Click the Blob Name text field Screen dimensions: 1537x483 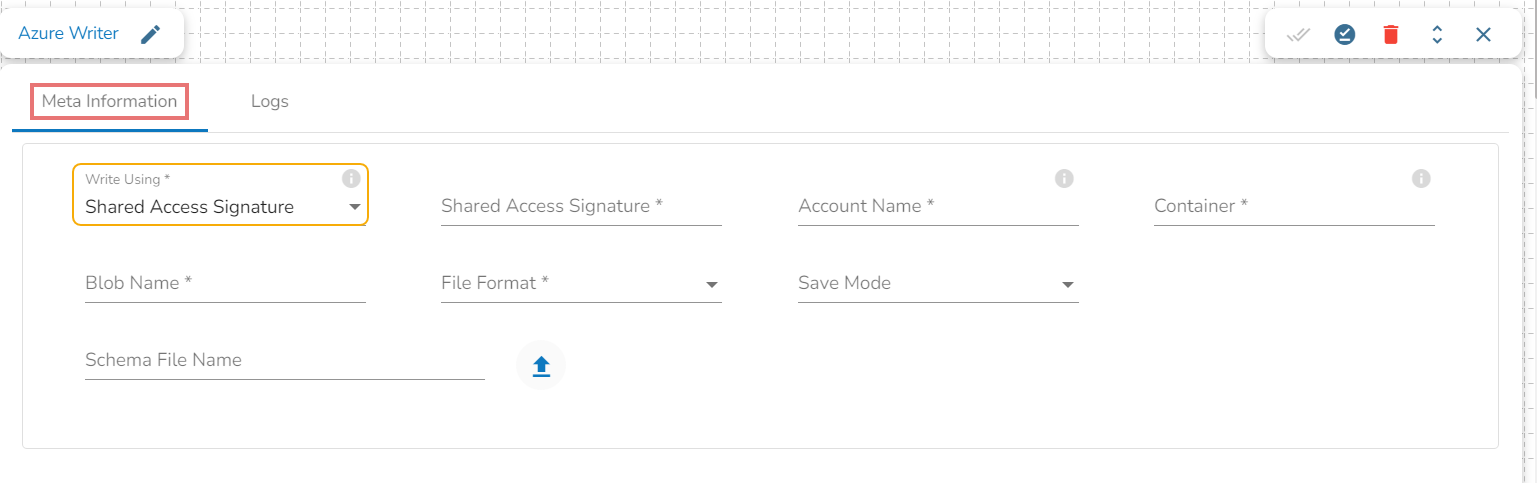point(225,284)
